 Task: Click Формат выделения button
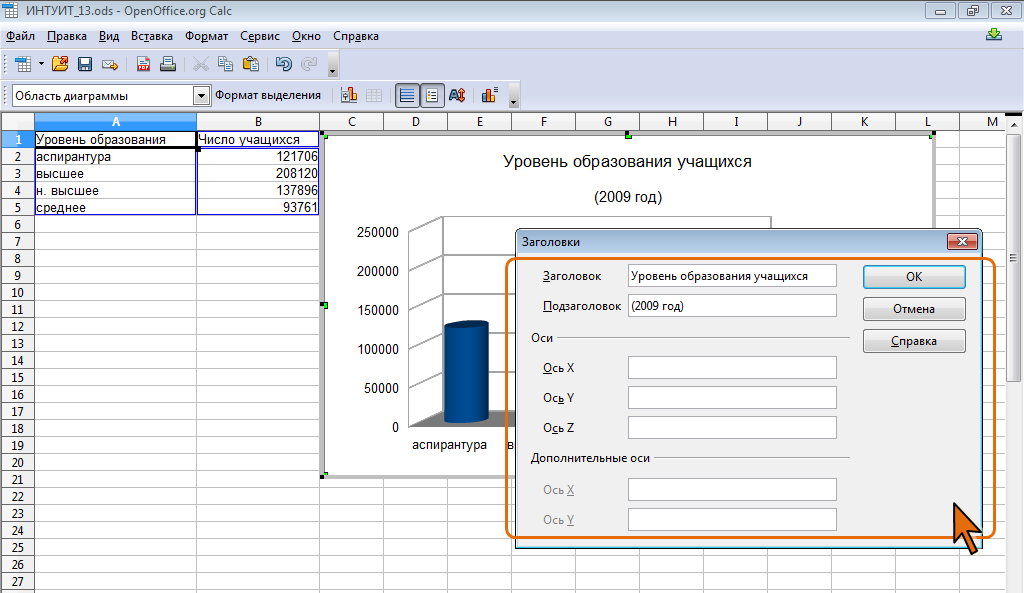point(268,95)
